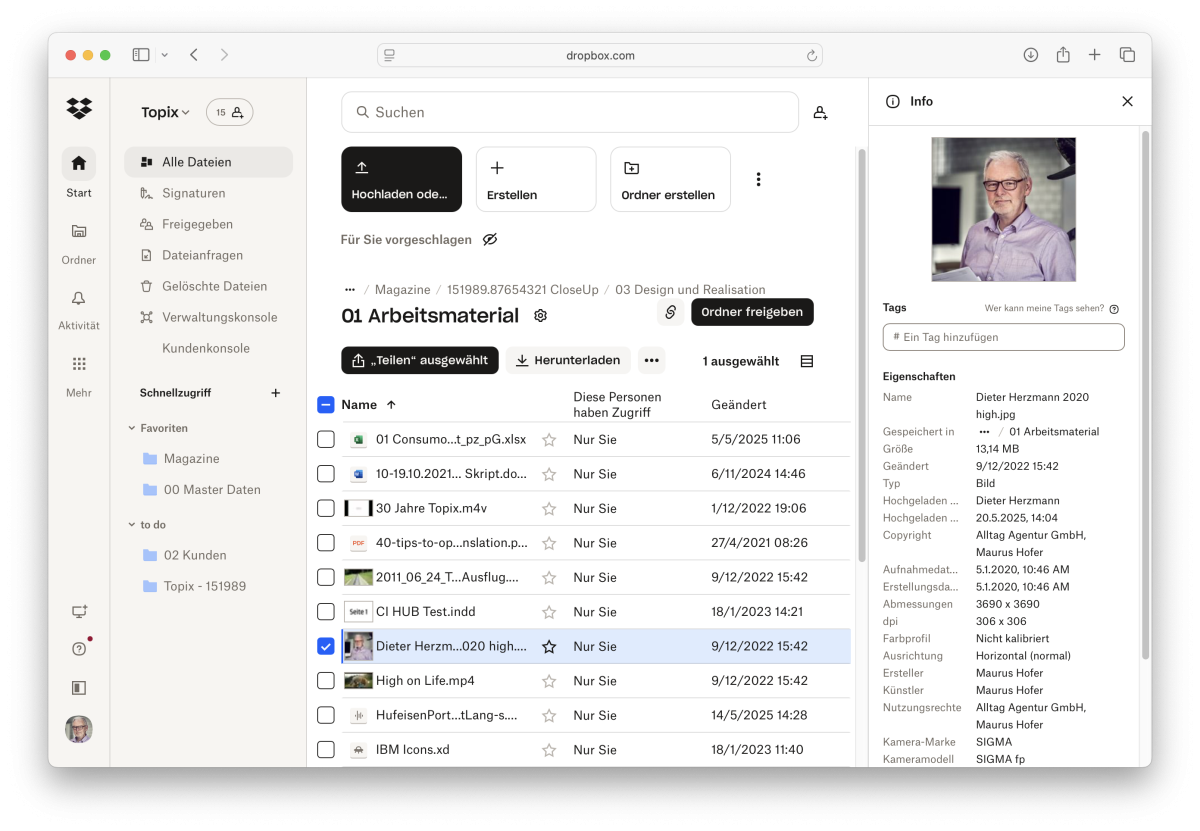Select Alle Dateien in the sidebar
This screenshot has height=831, width=1200.
pos(208,162)
